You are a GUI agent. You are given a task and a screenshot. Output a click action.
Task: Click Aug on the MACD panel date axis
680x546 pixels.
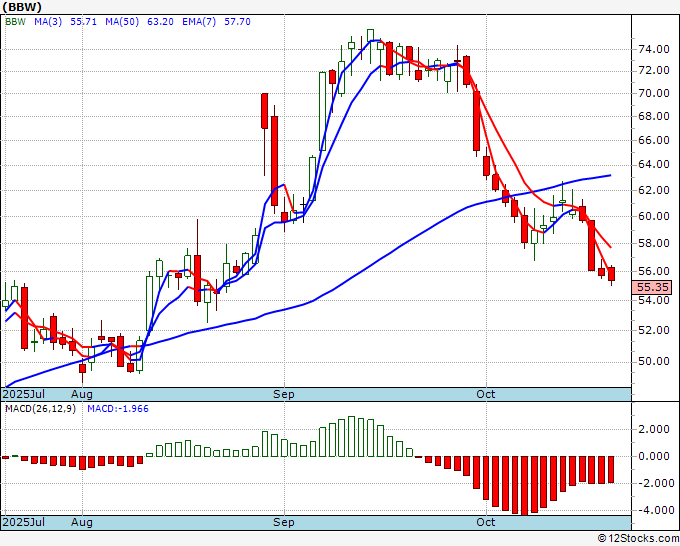82,522
